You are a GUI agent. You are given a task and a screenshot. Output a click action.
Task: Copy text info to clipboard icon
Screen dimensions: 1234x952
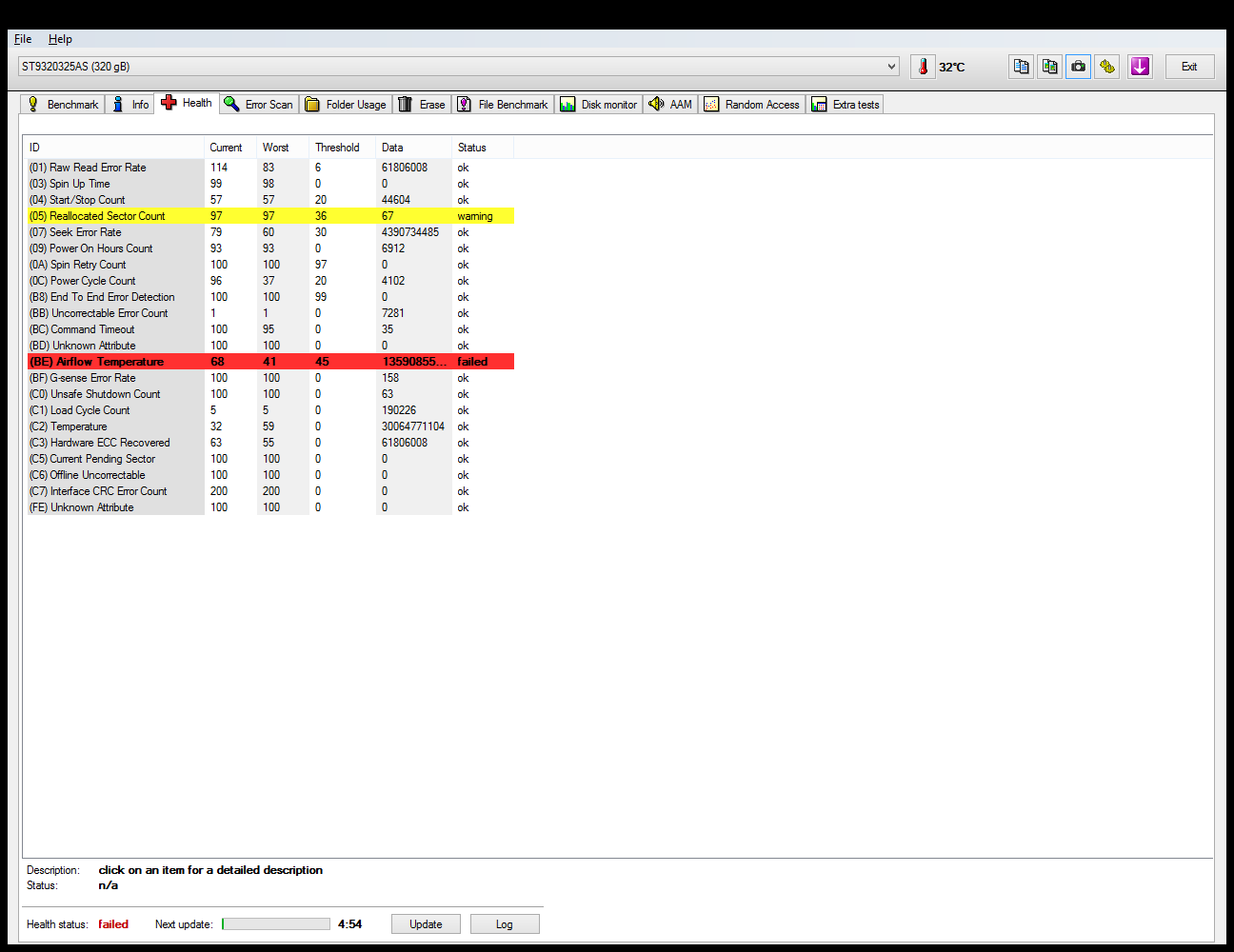point(1022,67)
